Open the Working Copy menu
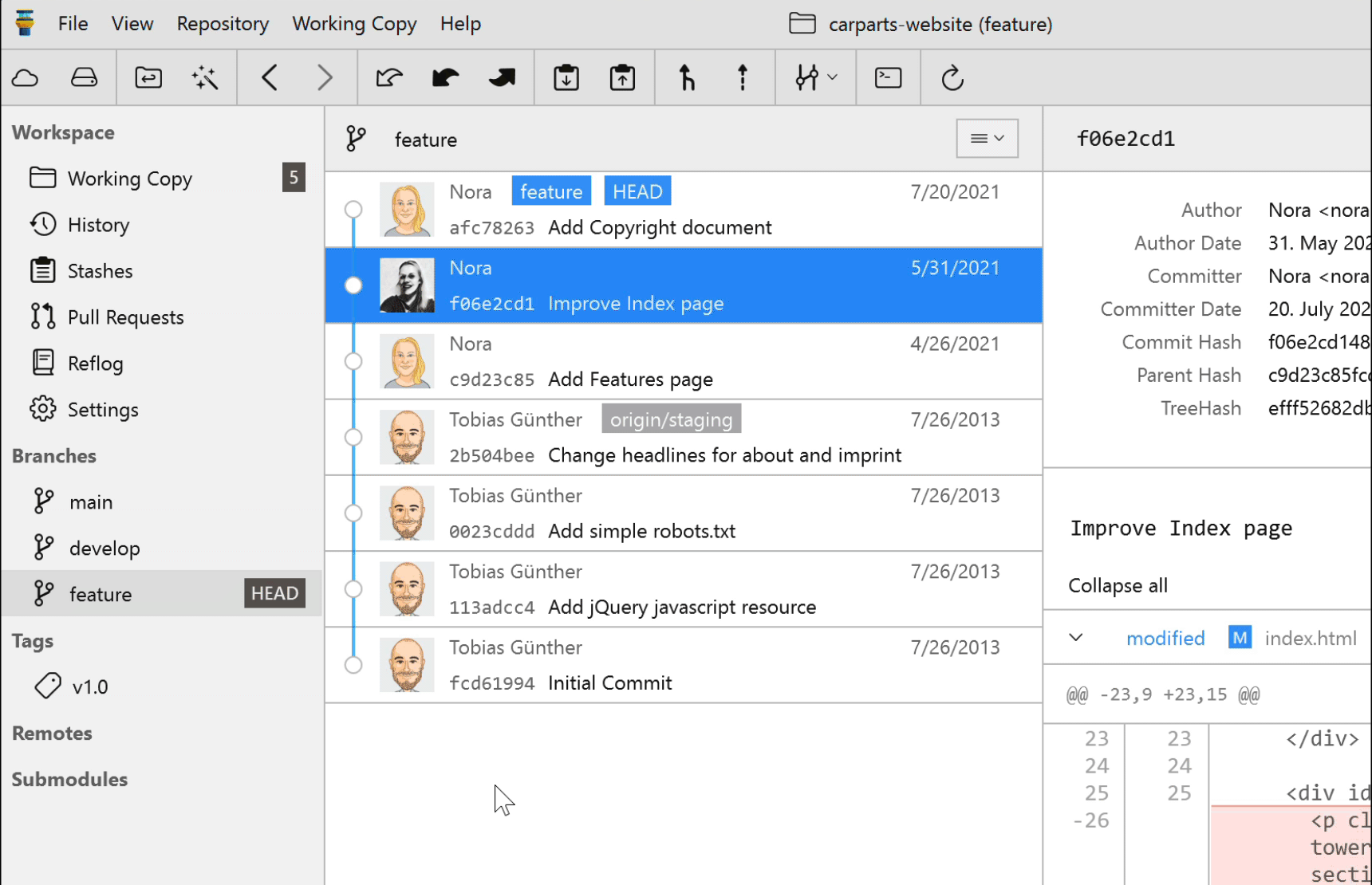Image resolution: width=1372 pixels, height=885 pixels. coord(354,24)
